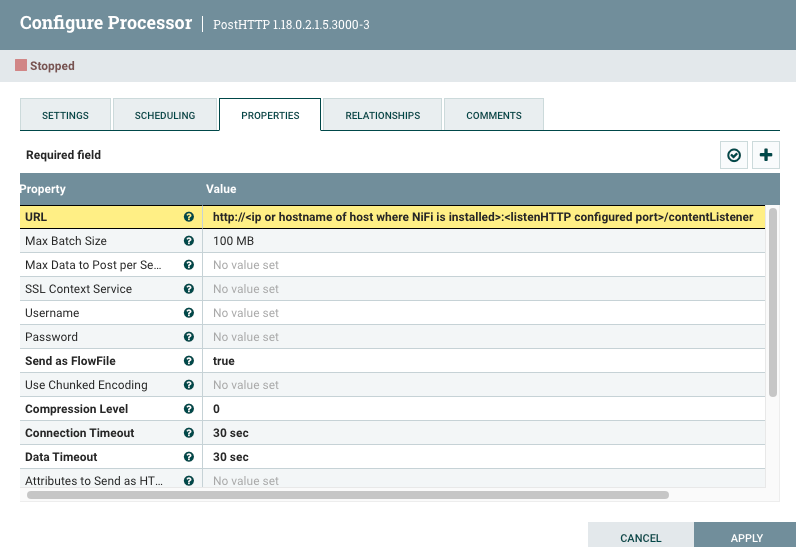796x547 pixels.
Task: Cancel the processor configuration
Action: [x=641, y=536]
